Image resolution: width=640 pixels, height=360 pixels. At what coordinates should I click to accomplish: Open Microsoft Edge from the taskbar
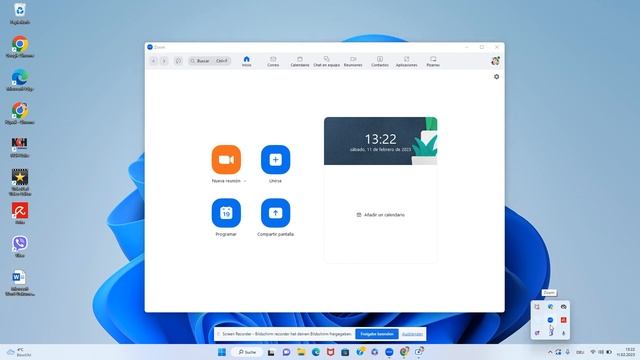point(316,352)
